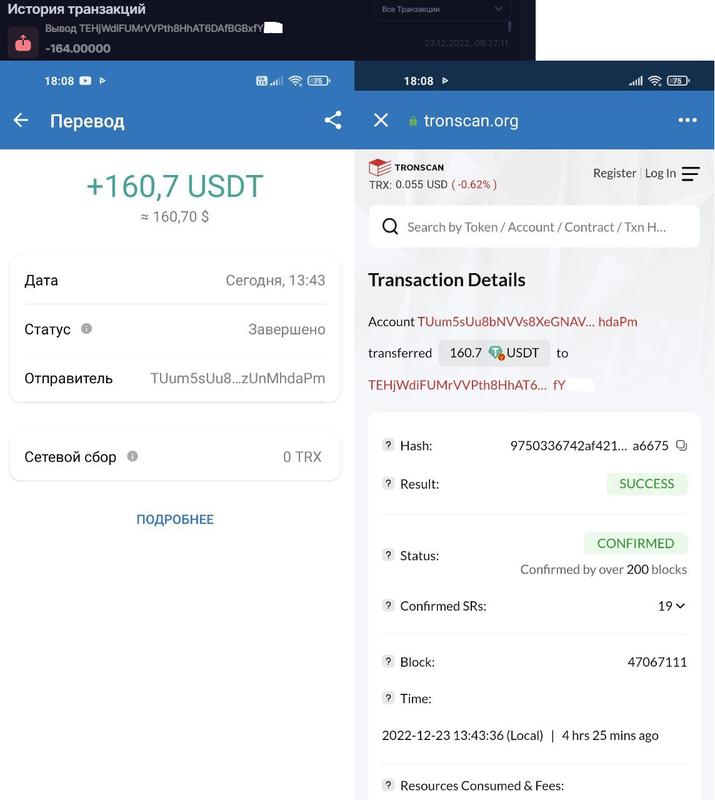
Task: Tap the help icon next to Time
Action: 388,697
